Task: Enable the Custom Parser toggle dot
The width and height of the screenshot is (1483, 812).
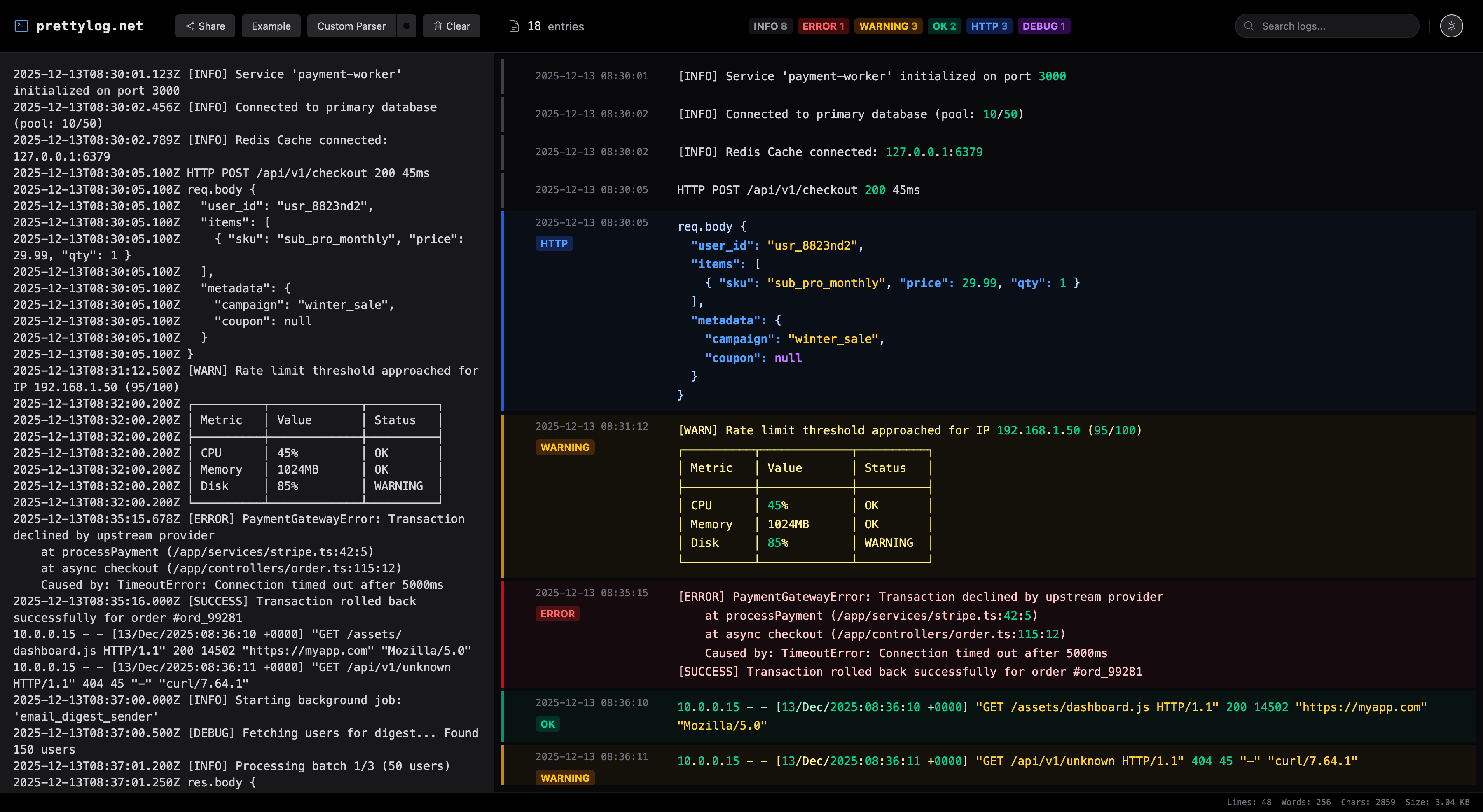Action: [x=407, y=25]
